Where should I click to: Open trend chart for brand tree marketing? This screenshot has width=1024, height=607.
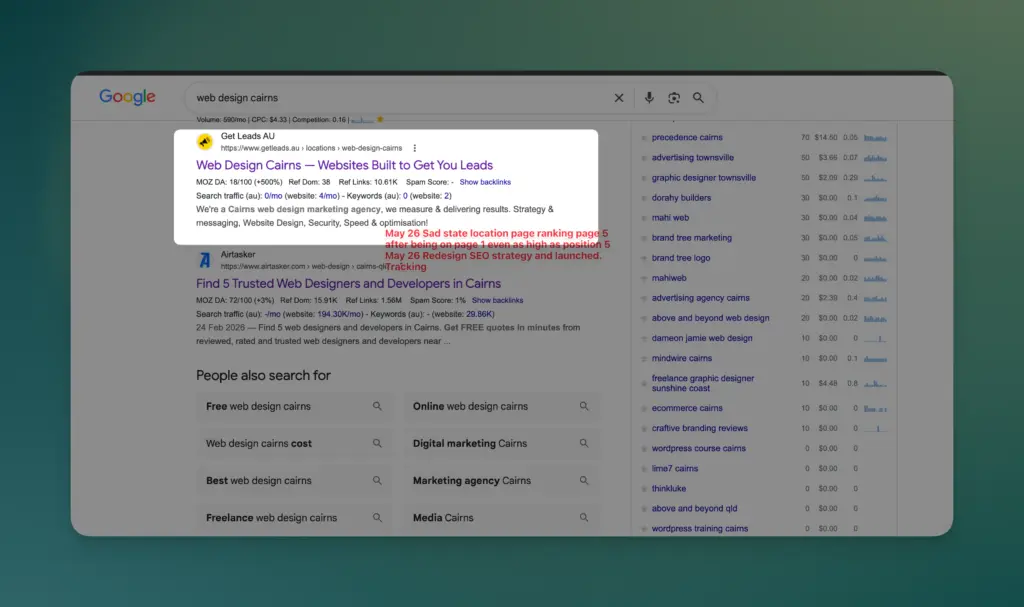pyautogui.click(x=875, y=238)
